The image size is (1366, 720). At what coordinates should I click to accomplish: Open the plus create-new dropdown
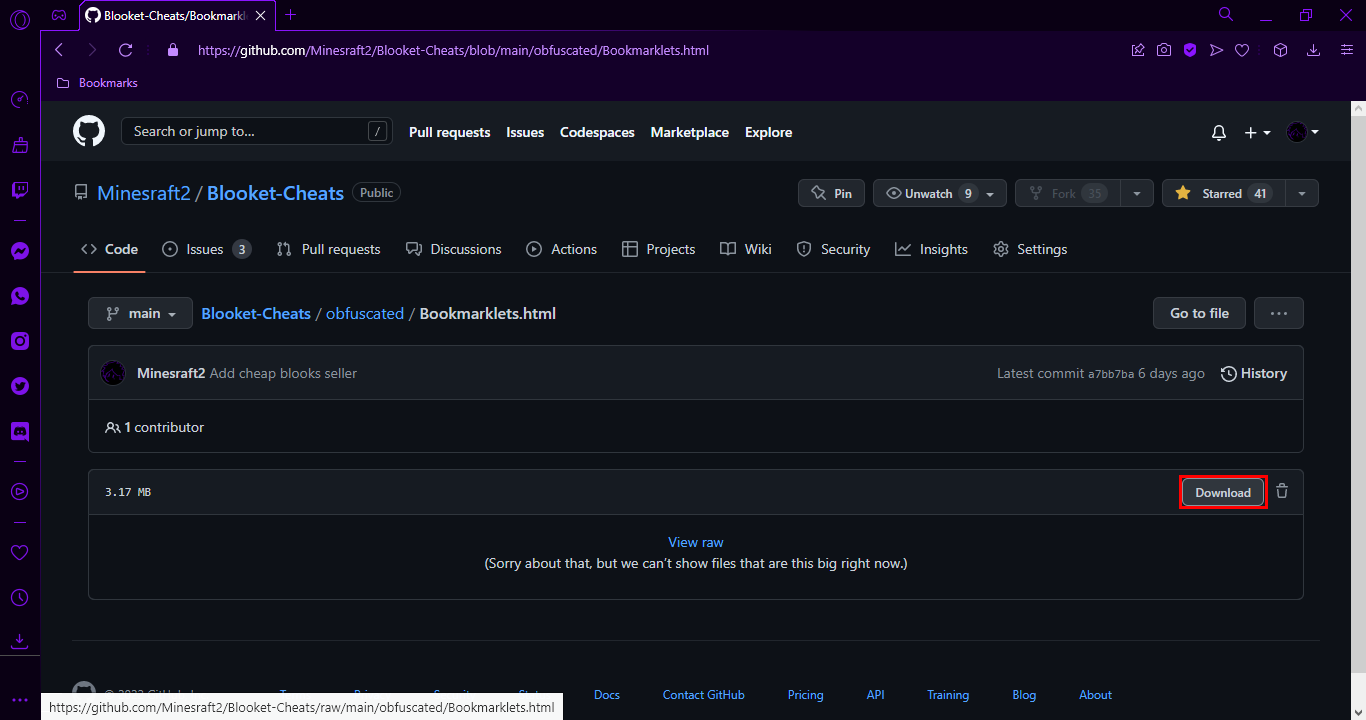(1257, 132)
